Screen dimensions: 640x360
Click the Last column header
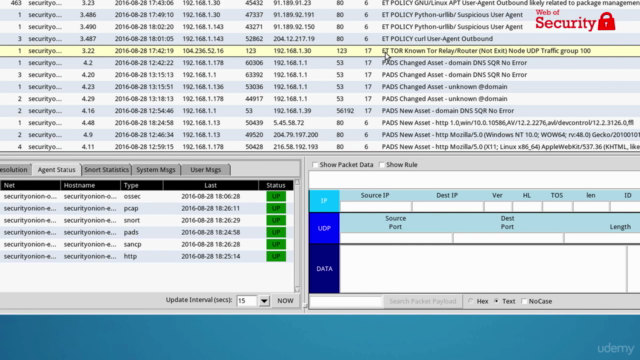[211, 185]
